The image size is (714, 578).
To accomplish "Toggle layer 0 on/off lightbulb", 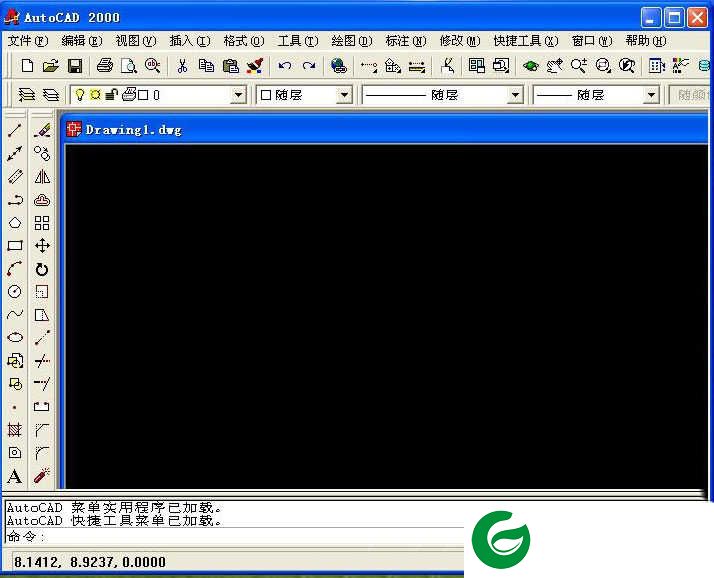I will point(80,95).
